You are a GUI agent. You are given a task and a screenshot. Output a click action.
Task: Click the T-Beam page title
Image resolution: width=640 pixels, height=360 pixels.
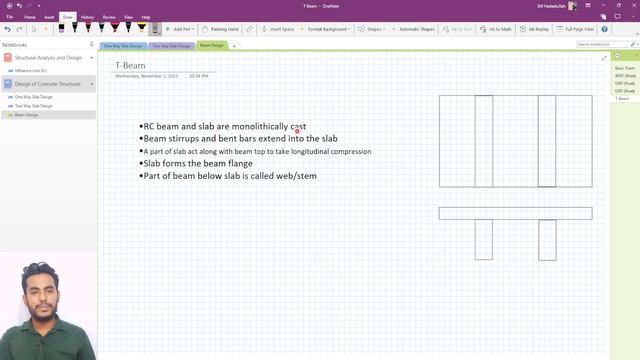click(130, 65)
